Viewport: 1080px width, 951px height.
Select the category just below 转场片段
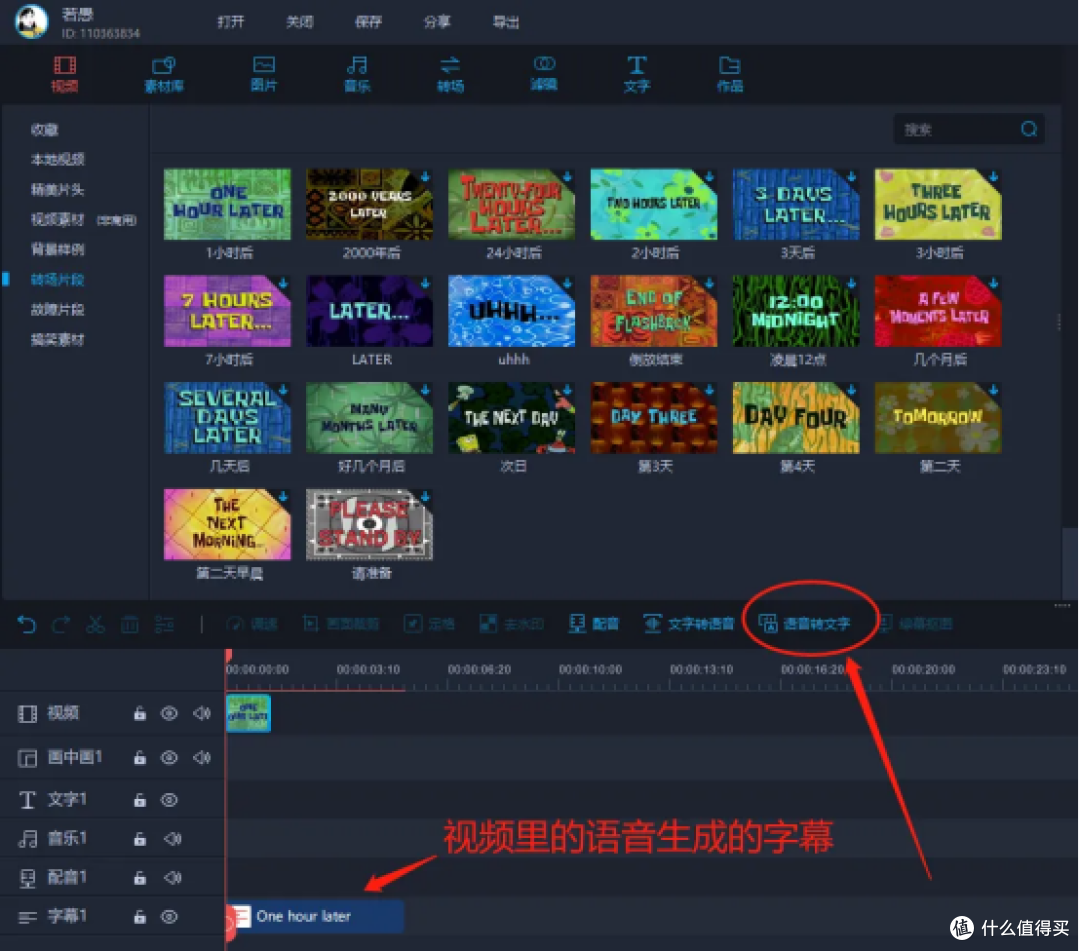click(x=58, y=310)
